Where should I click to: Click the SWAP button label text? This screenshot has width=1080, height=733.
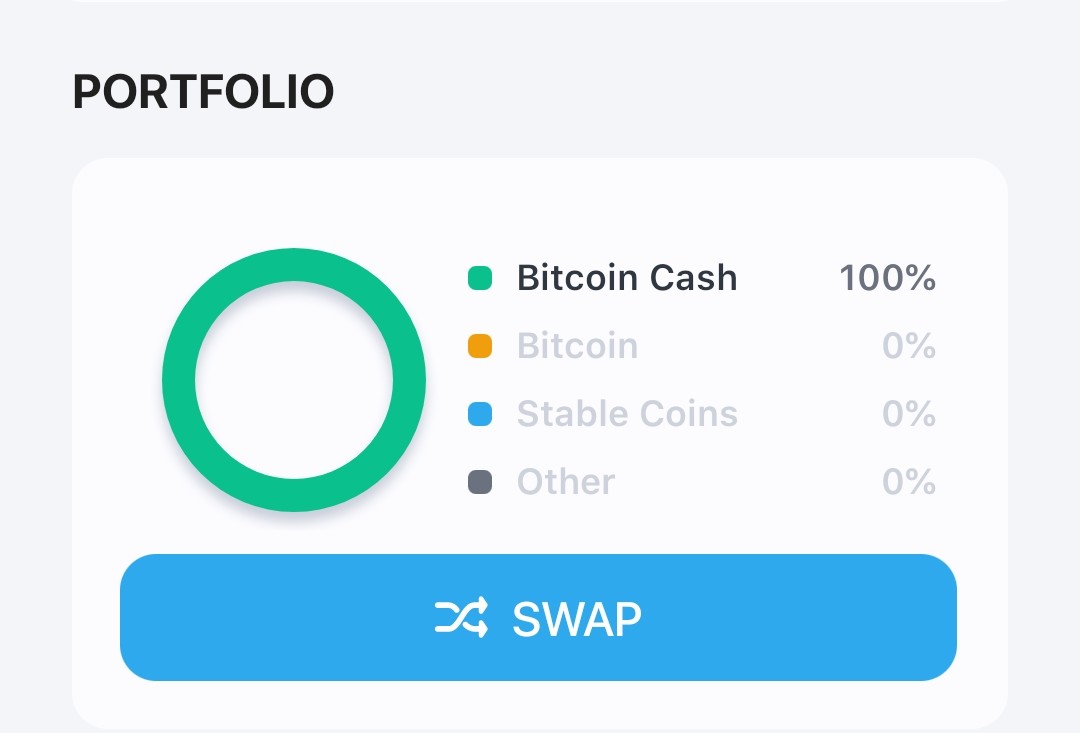577,619
